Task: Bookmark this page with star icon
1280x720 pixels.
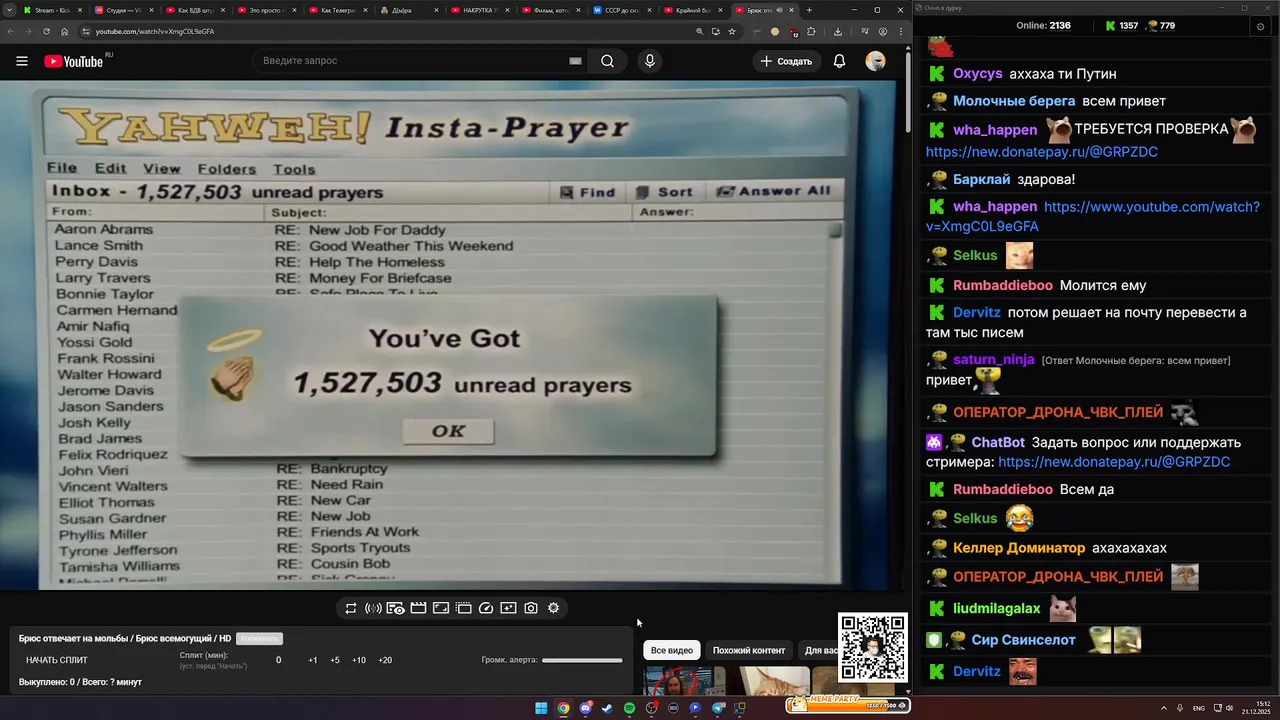Action: click(x=732, y=31)
